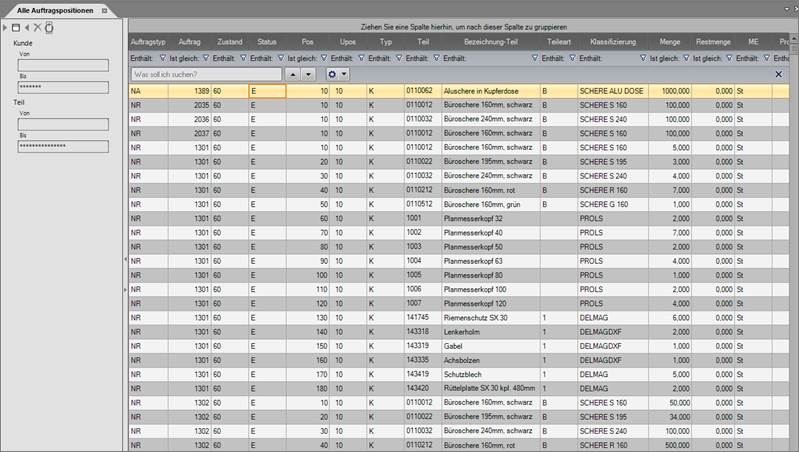Click the search previous up-arrow button

point(293,75)
